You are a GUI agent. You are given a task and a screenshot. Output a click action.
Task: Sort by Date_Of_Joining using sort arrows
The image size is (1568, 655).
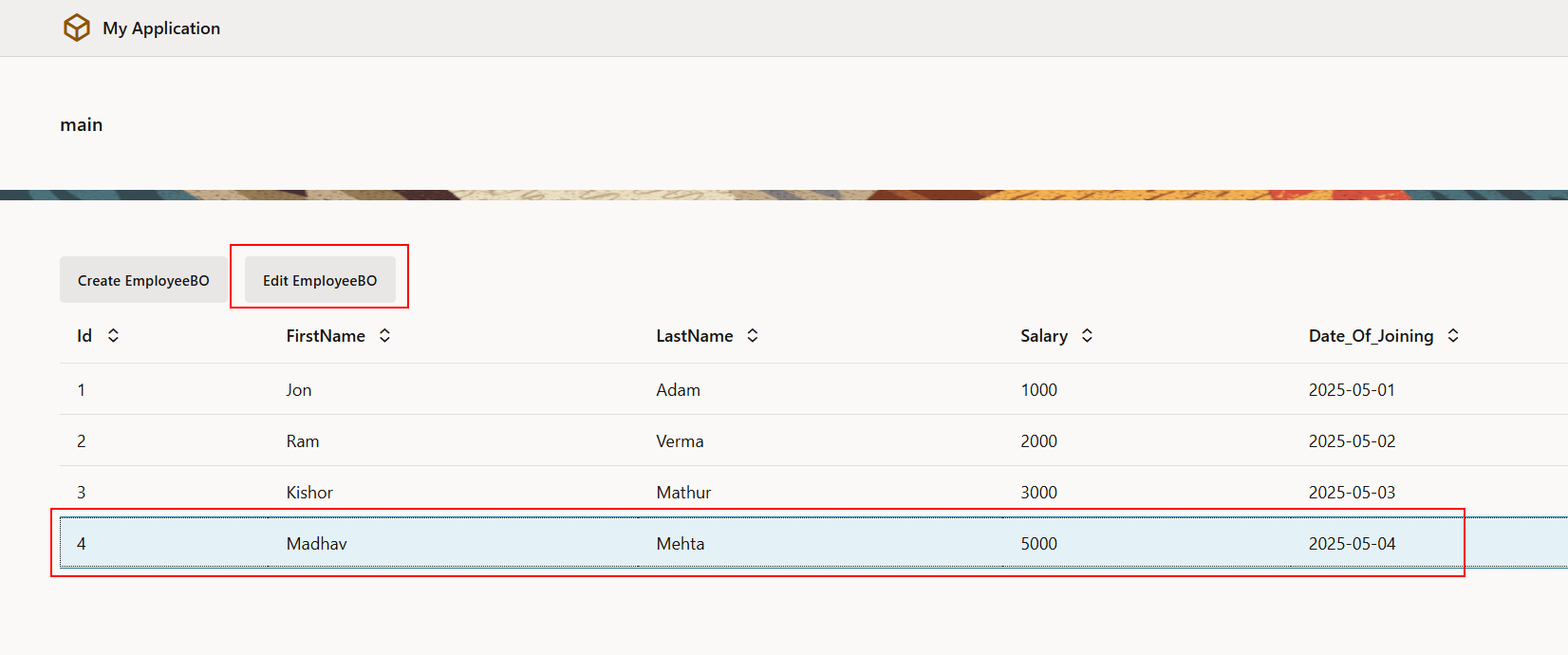pyautogui.click(x=1452, y=336)
